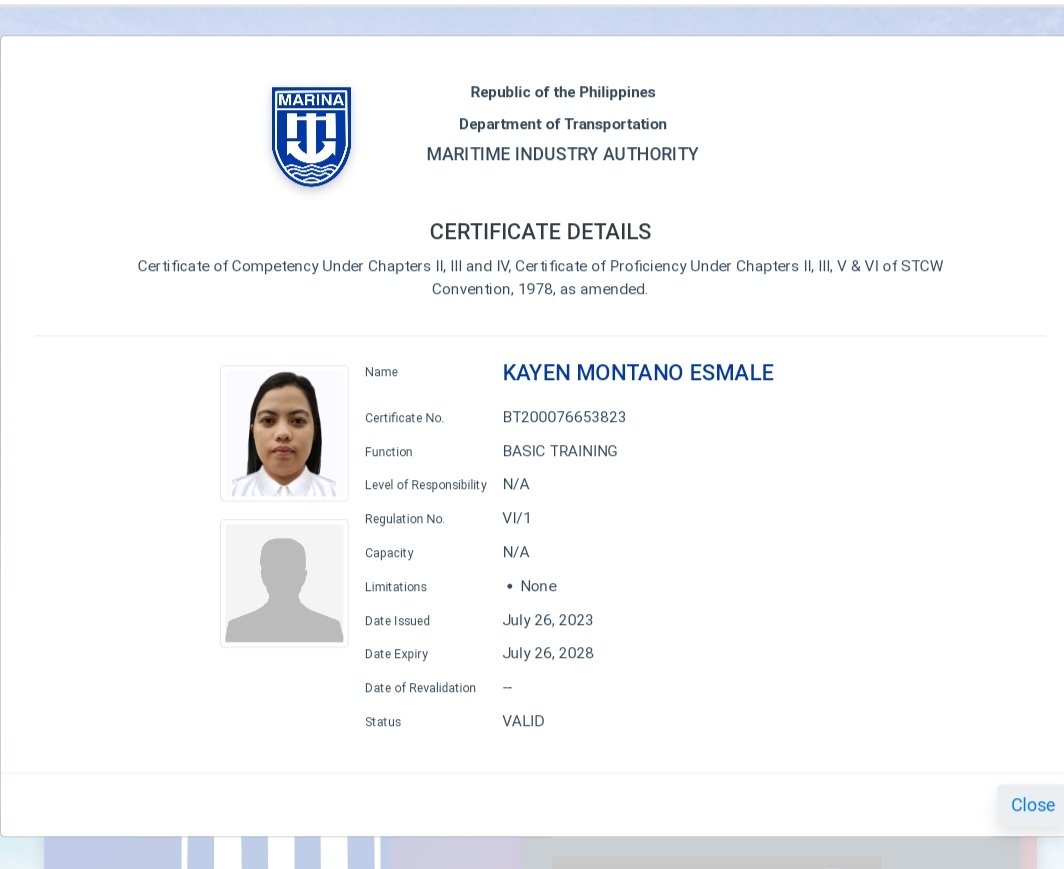Click the Level of Responsibility label
The height and width of the screenshot is (869, 1064).
[425, 485]
